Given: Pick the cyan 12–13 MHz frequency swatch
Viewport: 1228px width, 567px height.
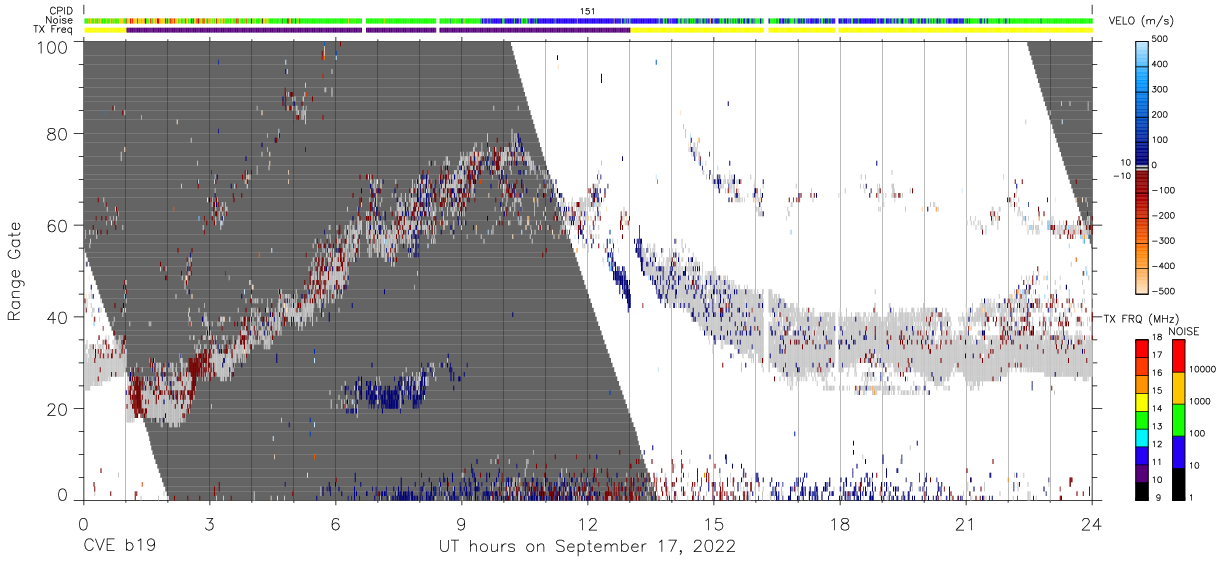Looking at the screenshot, I should [1142, 437].
